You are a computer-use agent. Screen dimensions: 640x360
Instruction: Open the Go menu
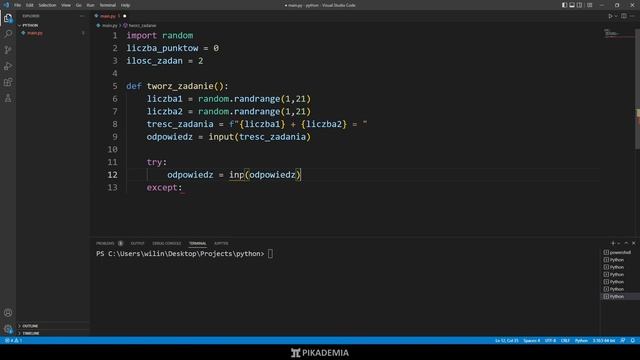tap(78, 5)
